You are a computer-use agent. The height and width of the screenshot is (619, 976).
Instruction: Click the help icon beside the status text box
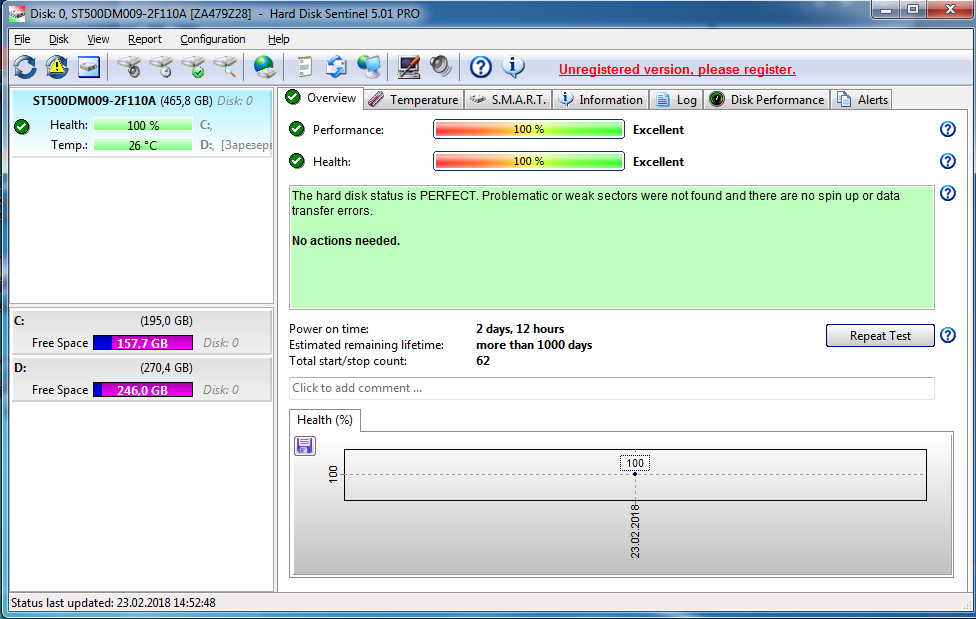[947, 193]
